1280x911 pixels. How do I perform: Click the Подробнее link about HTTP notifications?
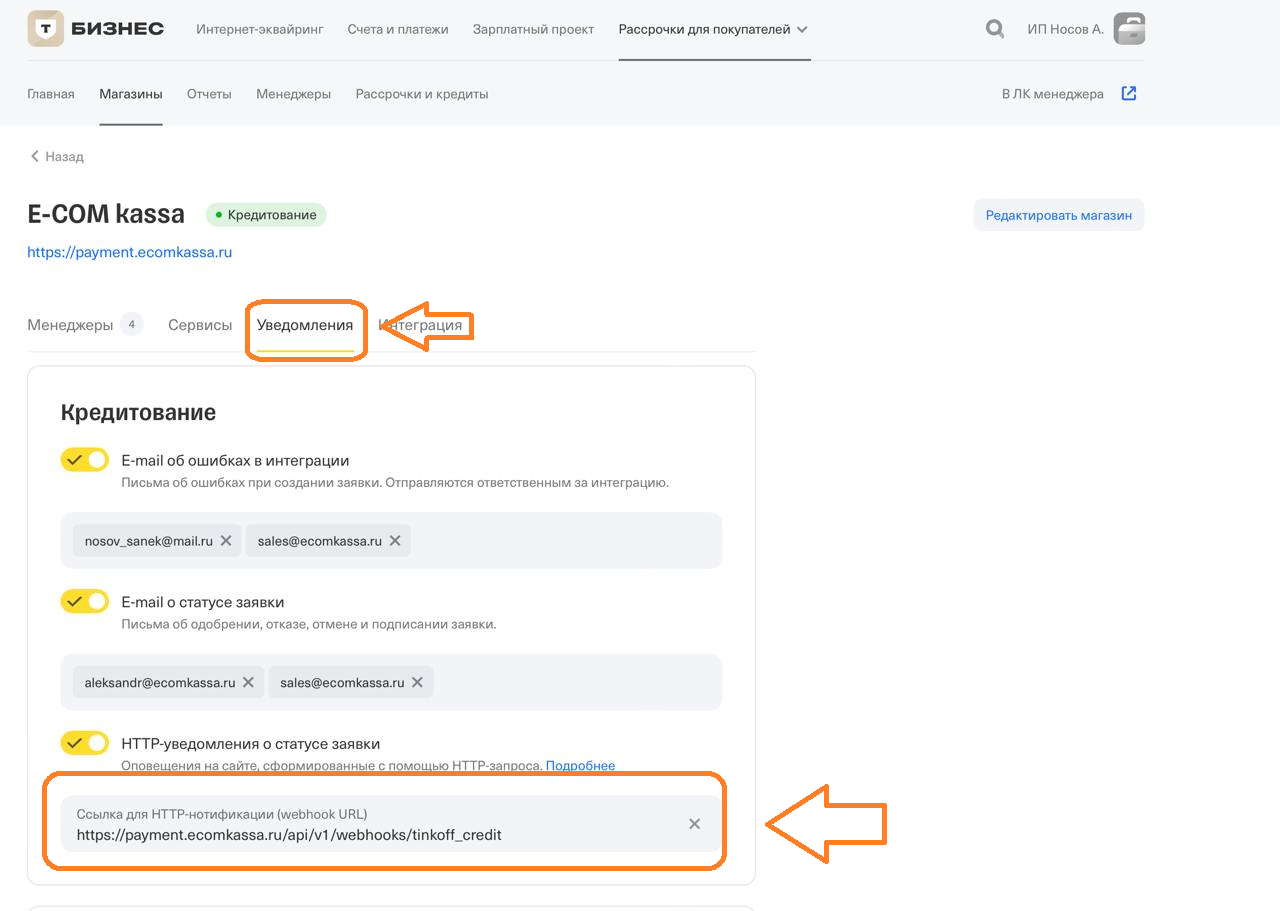pyautogui.click(x=580, y=766)
